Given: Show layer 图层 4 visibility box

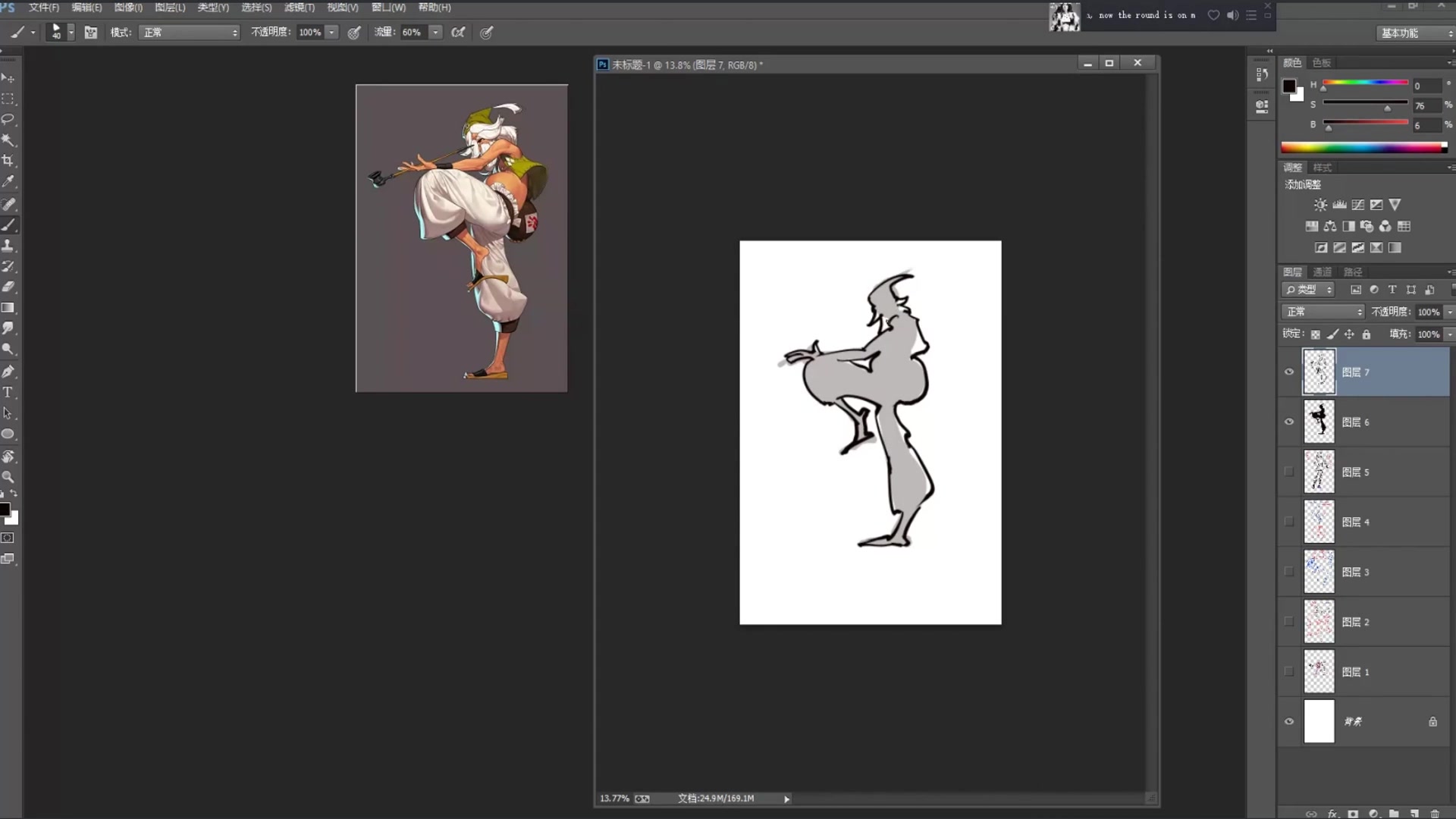Looking at the screenshot, I should (x=1289, y=522).
